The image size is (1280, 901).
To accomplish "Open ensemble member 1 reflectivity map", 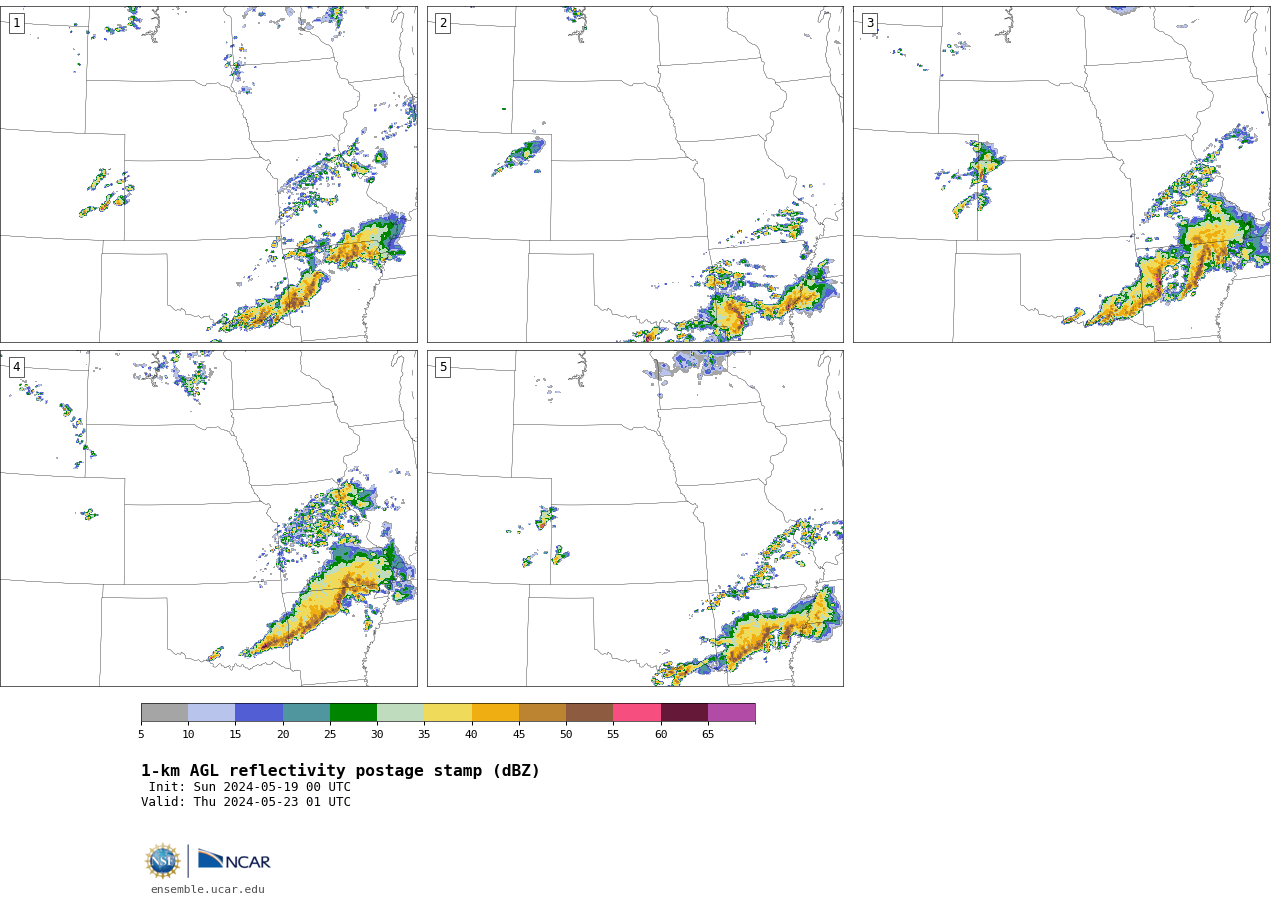I will coord(208,174).
